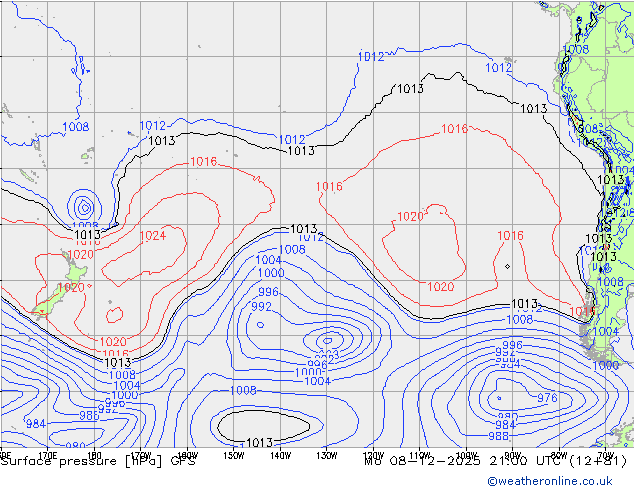Click the 'Surface pressure [hPa] GFS' caption
Screen dimensions: 634x490
(98, 461)
